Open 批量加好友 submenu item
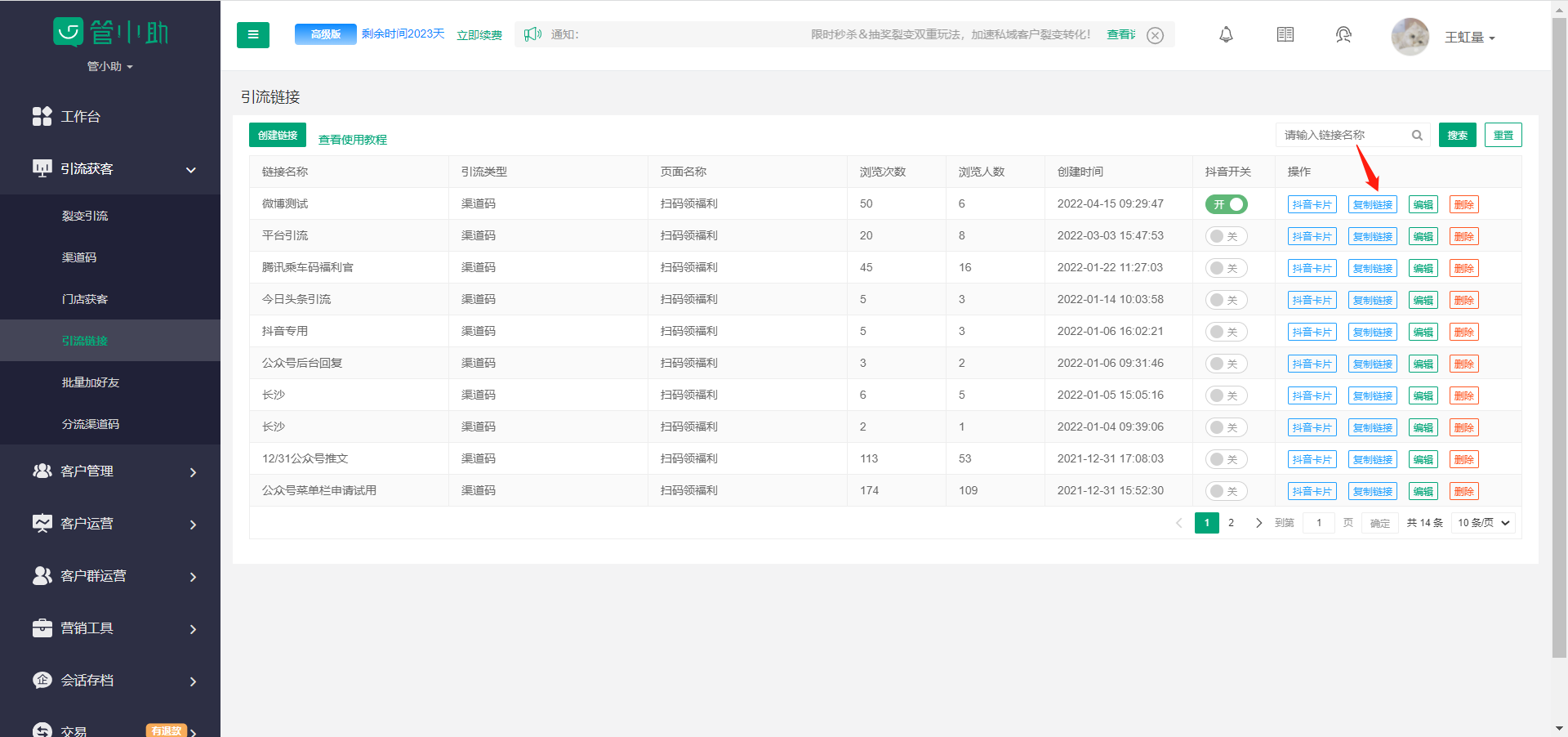Image resolution: width=1568 pixels, height=737 pixels. pyautogui.click(x=91, y=382)
